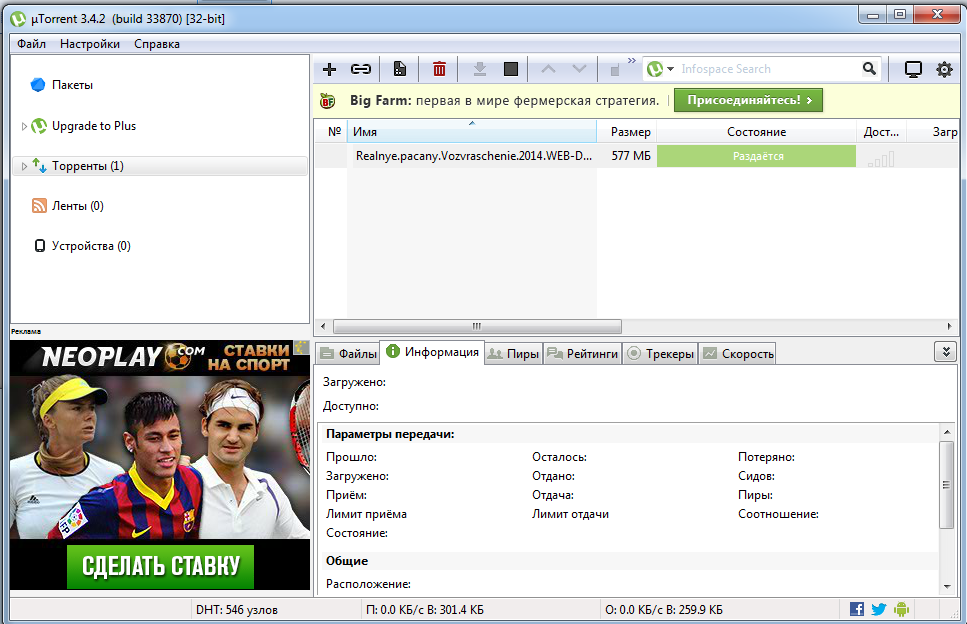Click Add Torrent from URL link icon

pos(361,69)
